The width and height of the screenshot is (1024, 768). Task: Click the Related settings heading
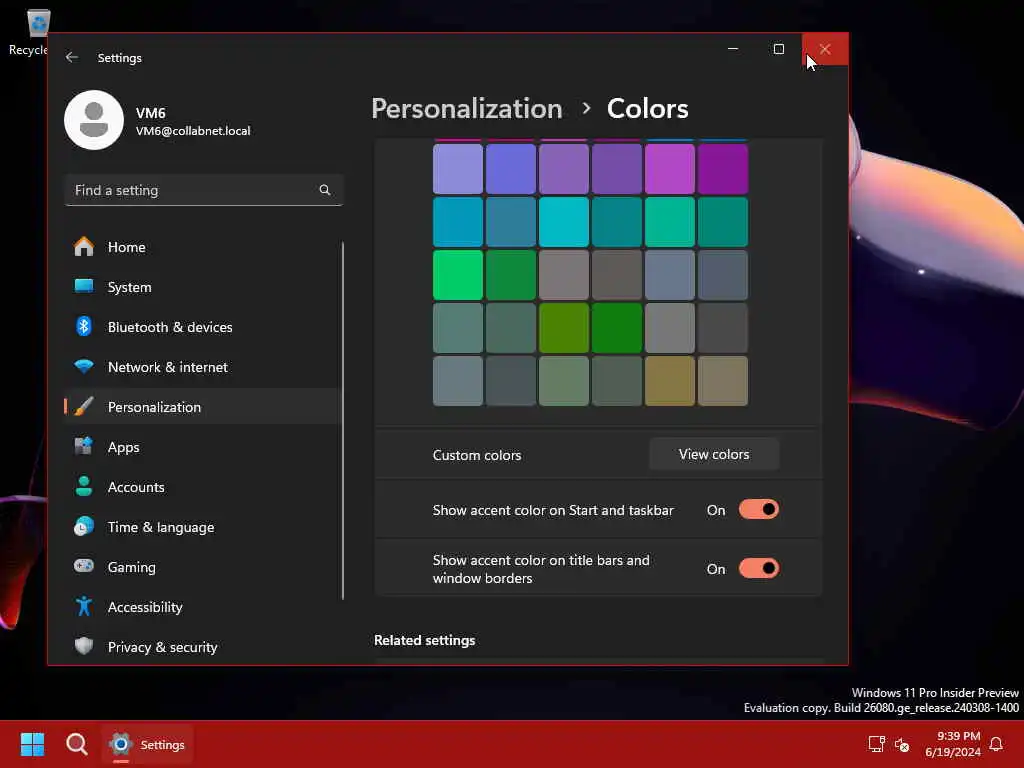point(424,640)
